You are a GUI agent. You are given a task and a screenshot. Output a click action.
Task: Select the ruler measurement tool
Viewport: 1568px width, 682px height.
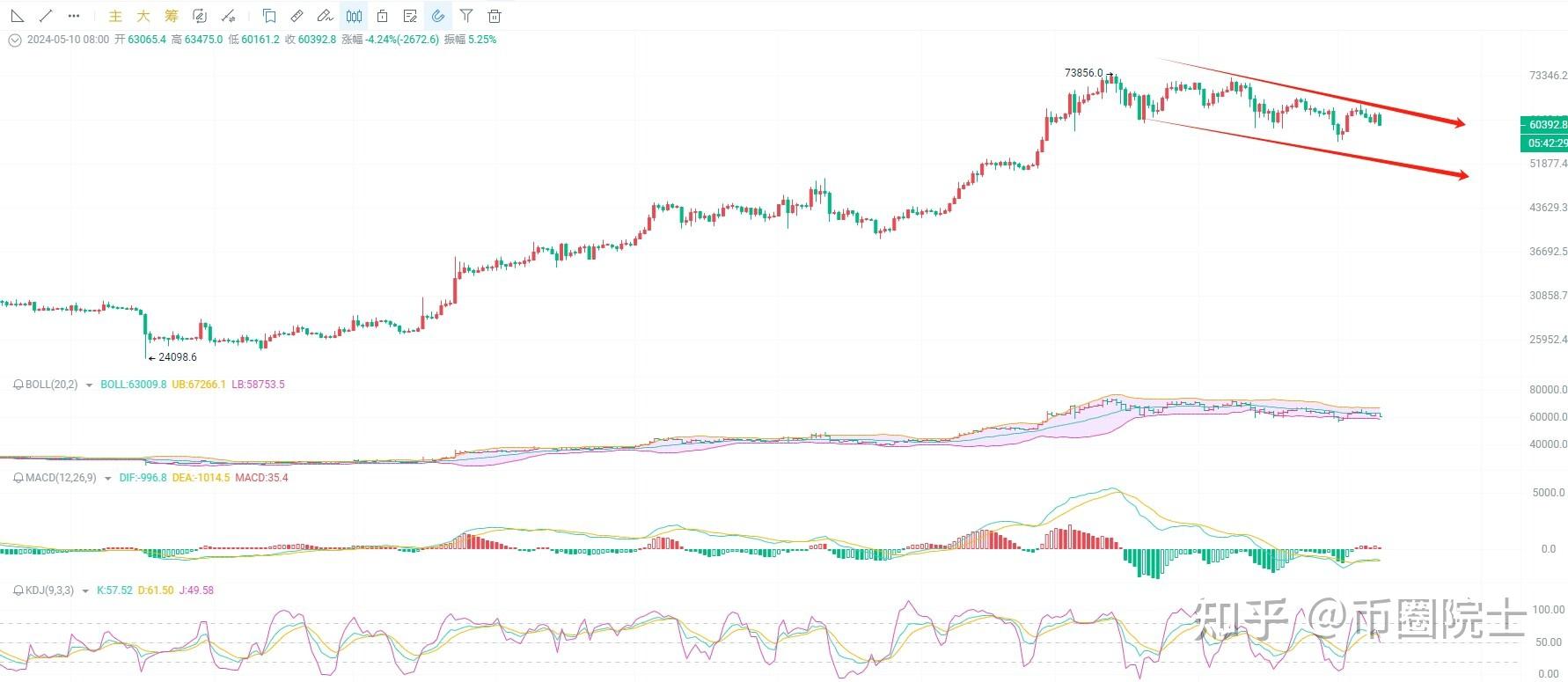[297, 16]
